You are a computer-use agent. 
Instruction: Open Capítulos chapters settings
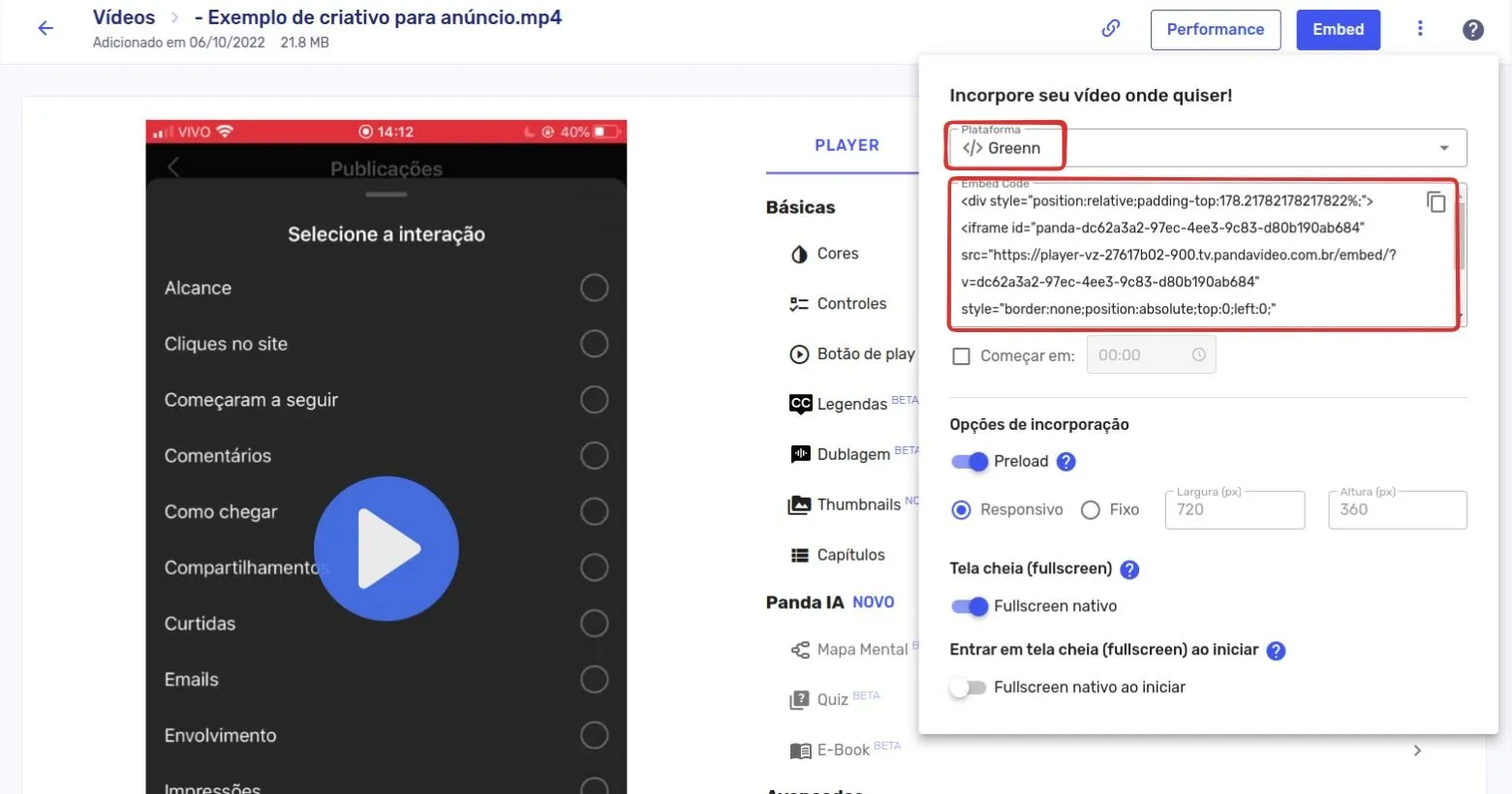(x=838, y=555)
